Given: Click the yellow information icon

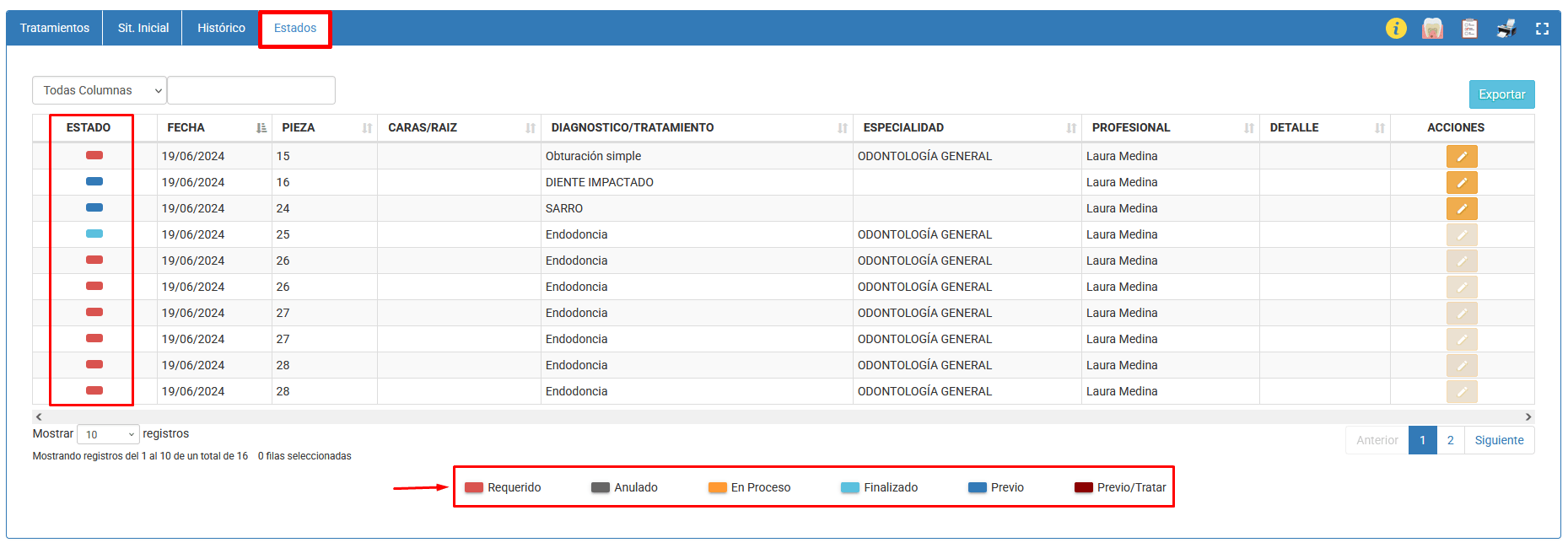Looking at the screenshot, I should (1396, 29).
